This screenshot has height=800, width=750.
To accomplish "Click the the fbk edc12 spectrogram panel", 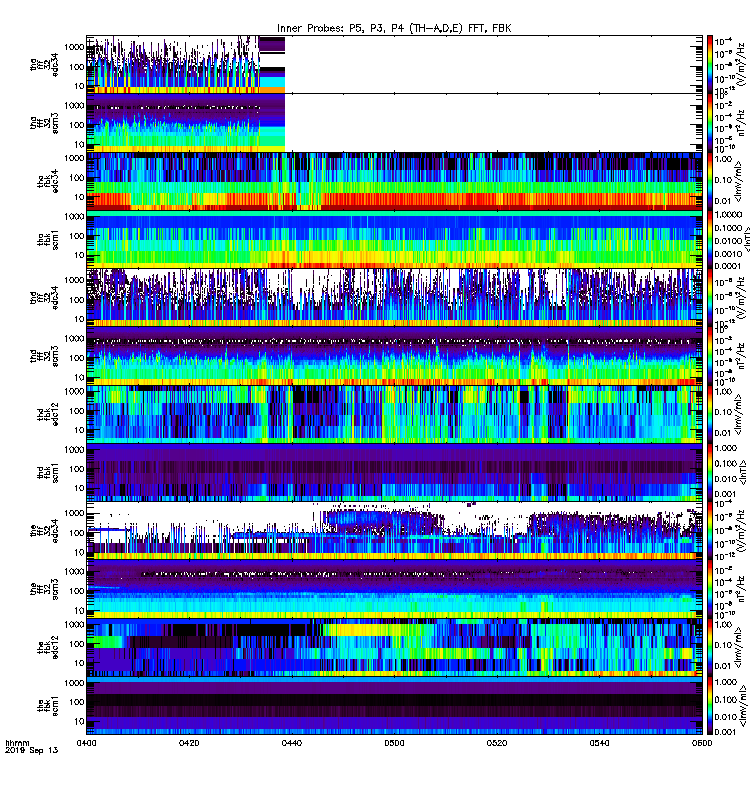I will point(394,647).
